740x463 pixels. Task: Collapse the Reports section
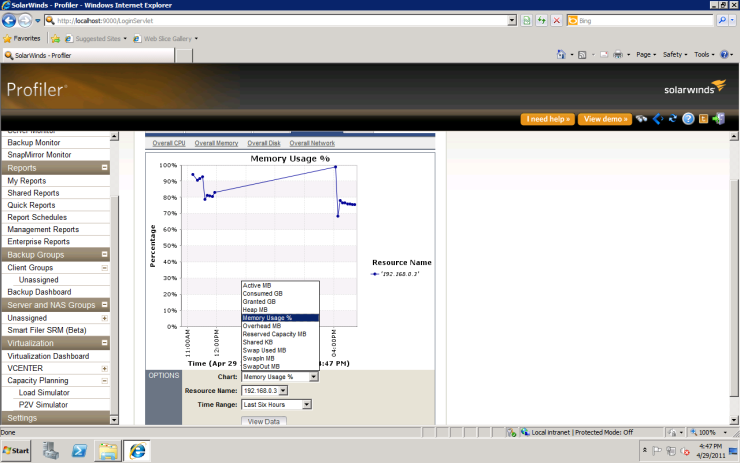(105, 168)
